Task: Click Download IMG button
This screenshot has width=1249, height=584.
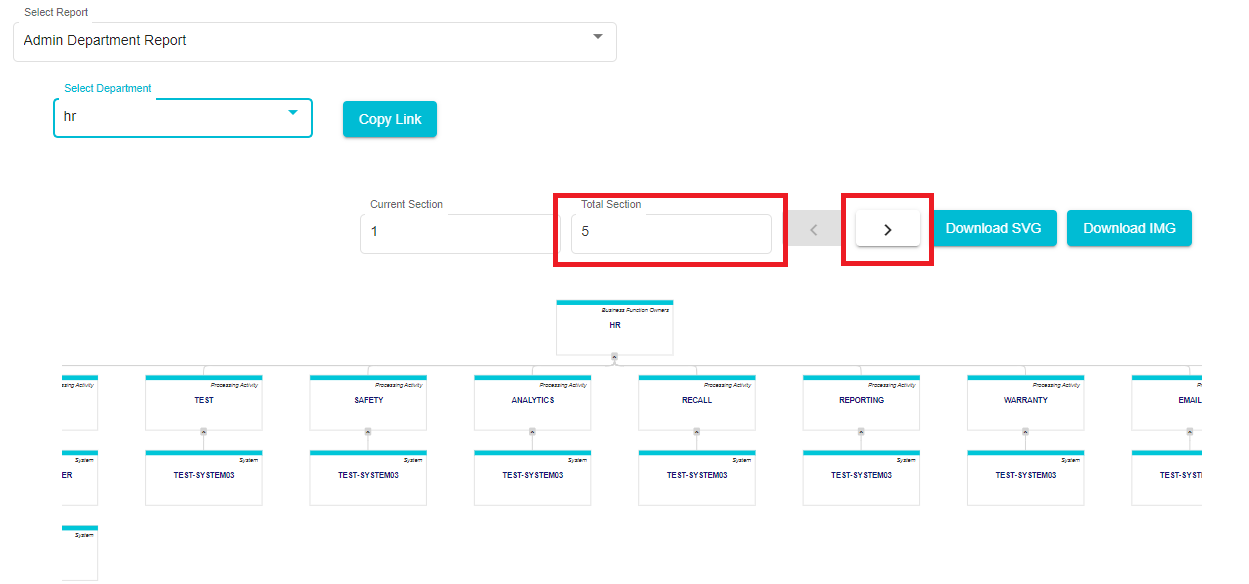Action: (x=1129, y=228)
